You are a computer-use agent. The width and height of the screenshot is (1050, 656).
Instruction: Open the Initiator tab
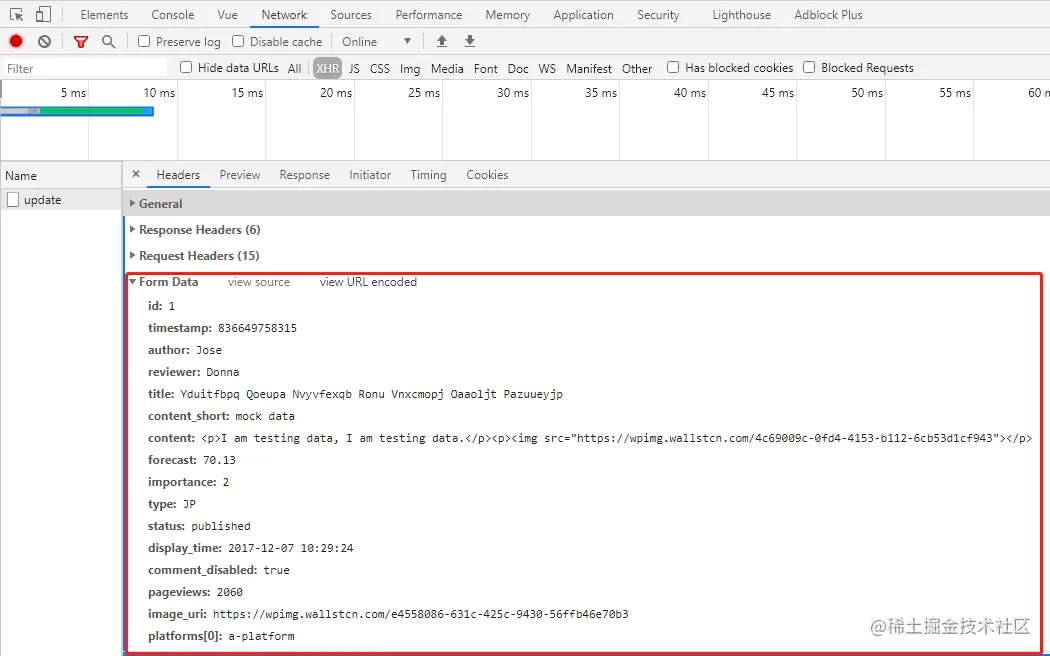click(370, 175)
